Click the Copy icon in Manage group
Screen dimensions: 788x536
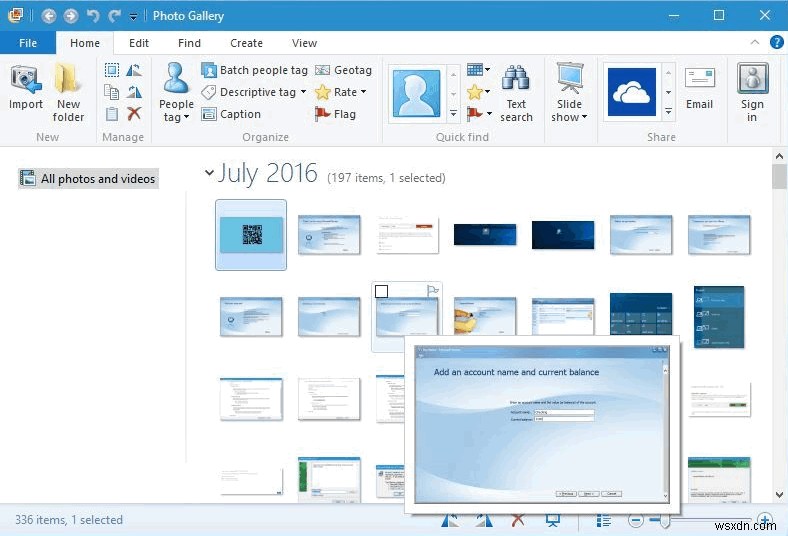112,92
